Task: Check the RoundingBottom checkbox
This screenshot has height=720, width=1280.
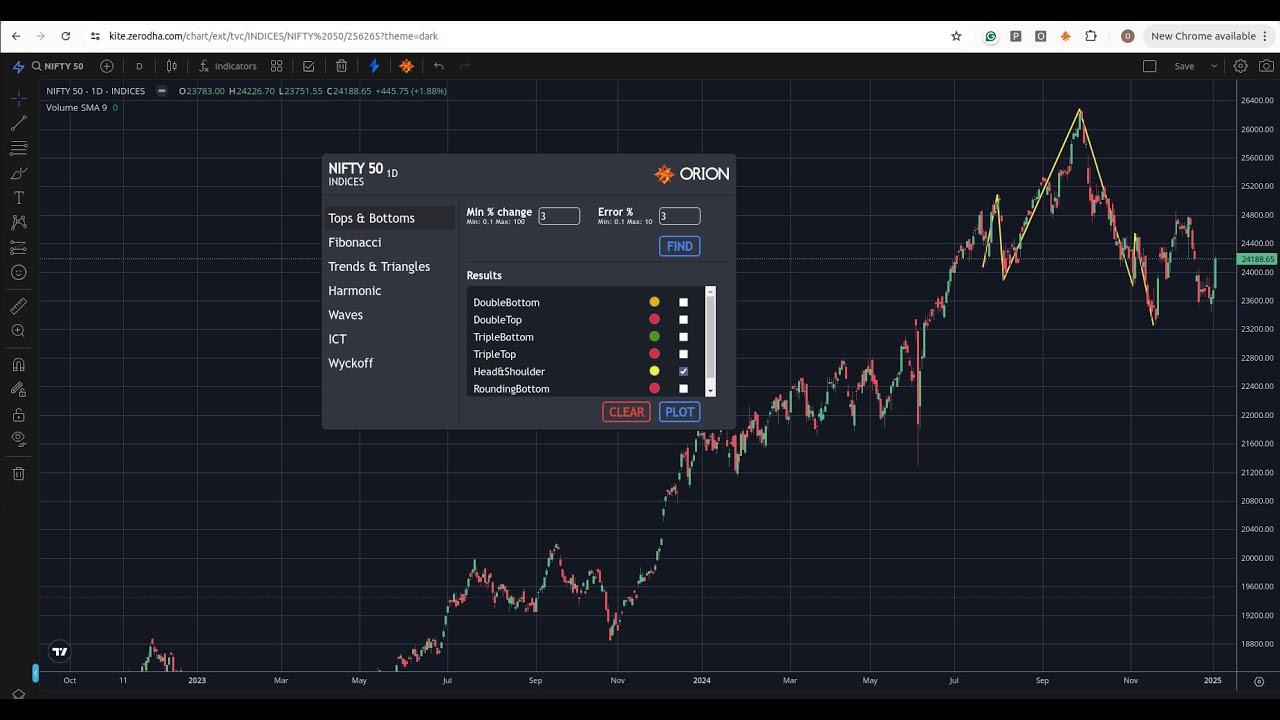Action: pyautogui.click(x=684, y=388)
